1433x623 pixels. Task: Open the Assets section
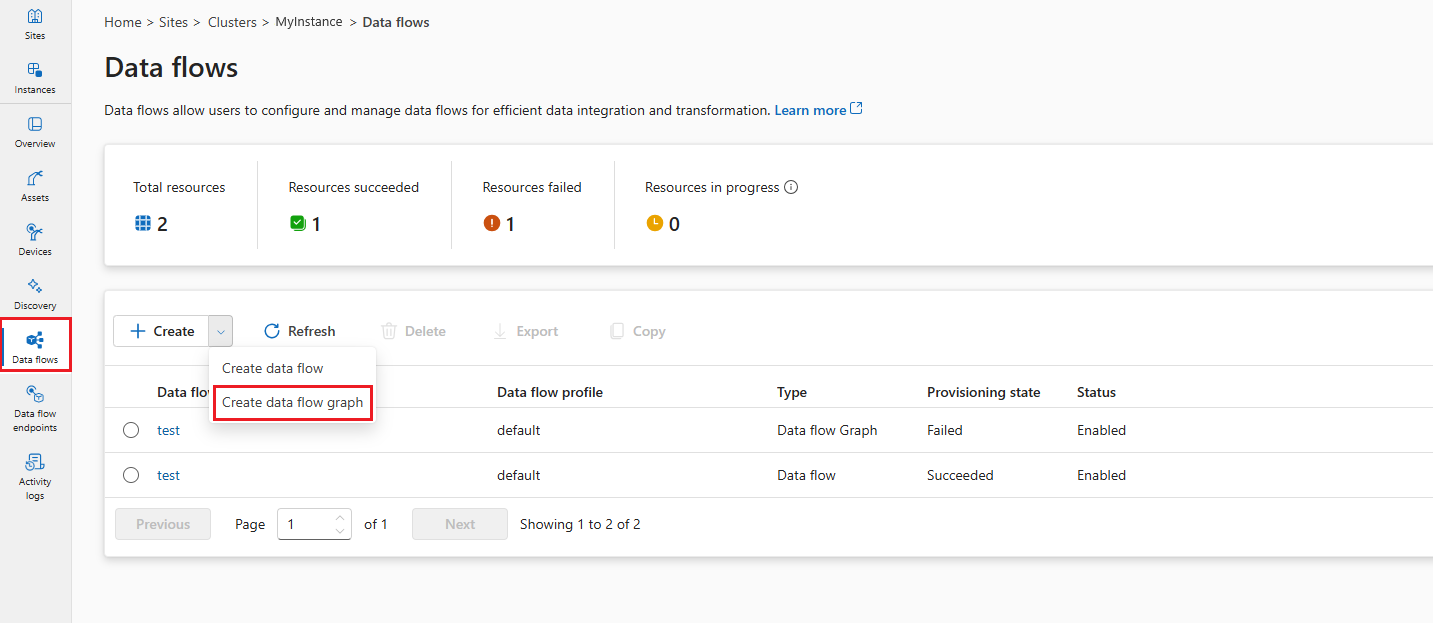[x=34, y=187]
